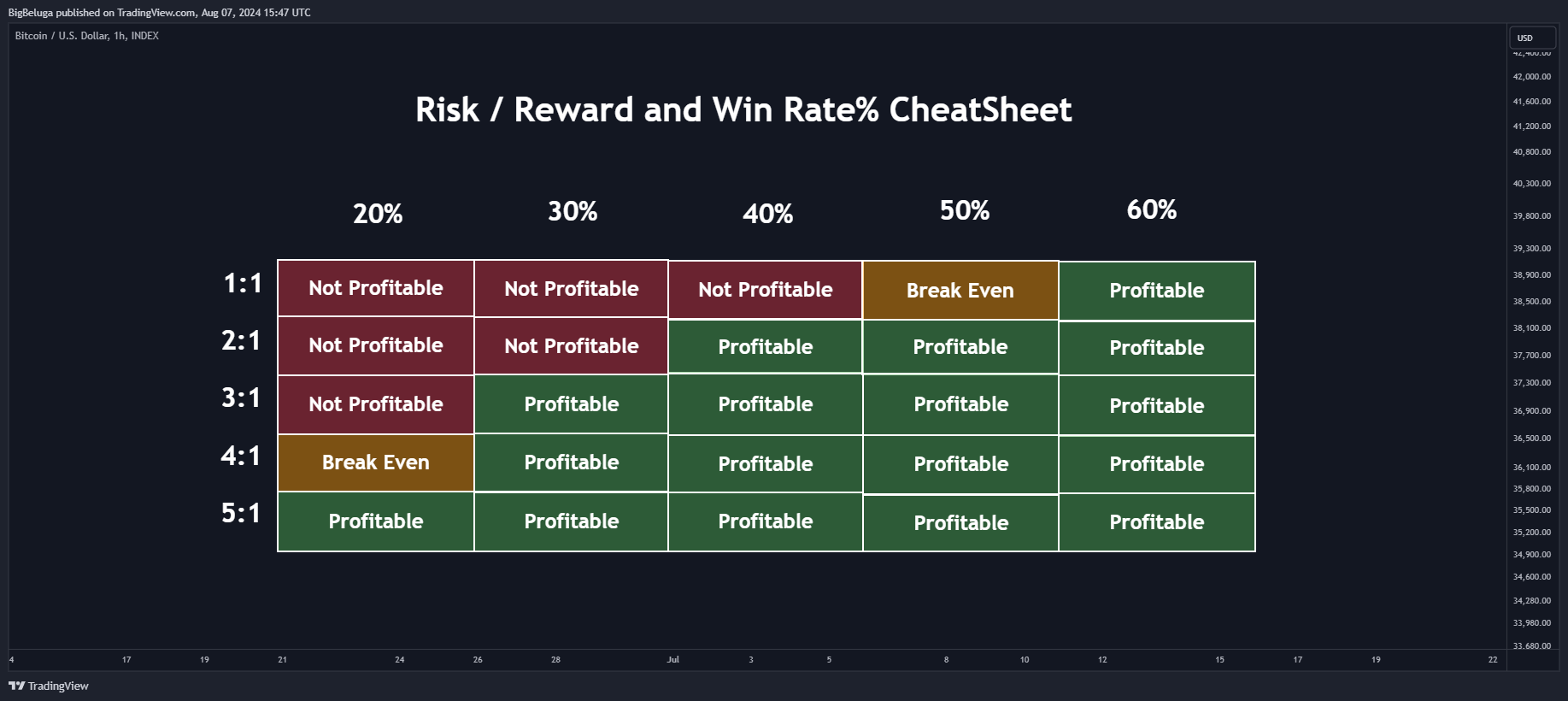Click the 60% win rate column header
Image resolution: width=1568 pixels, height=701 pixels.
pyautogui.click(x=1152, y=209)
